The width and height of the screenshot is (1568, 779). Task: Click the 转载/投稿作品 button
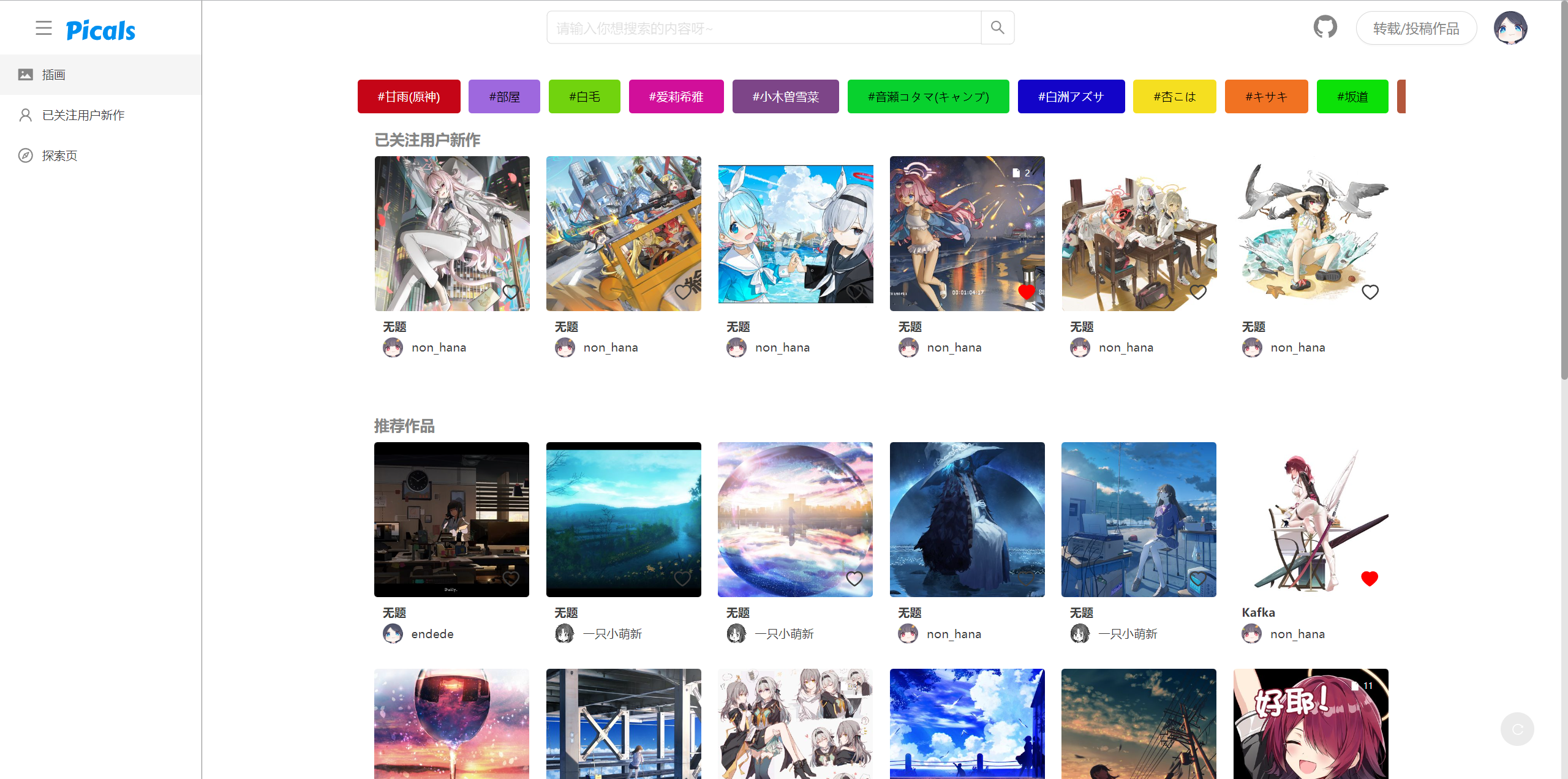coord(1416,28)
